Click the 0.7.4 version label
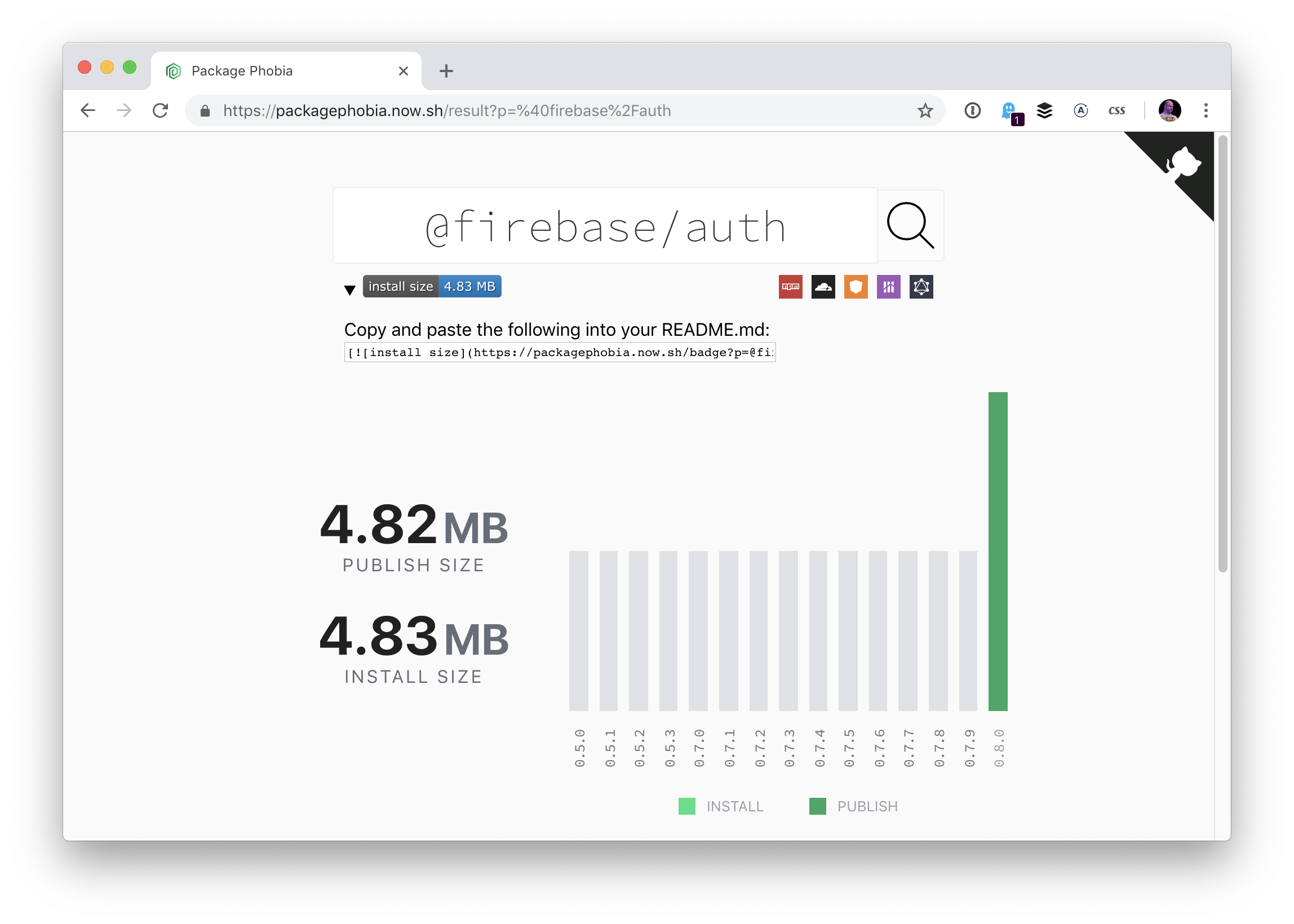Image resolution: width=1294 pixels, height=924 pixels. click(x=819, y=748)
